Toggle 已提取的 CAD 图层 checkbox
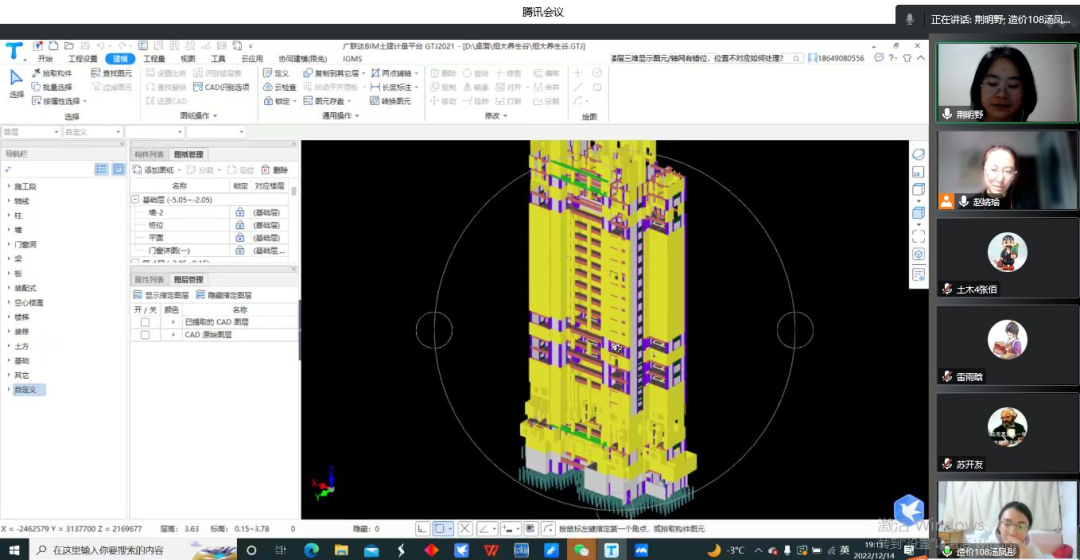This screenshot has width=1080, height=560. pyautogui.click(x=145, y=322)
